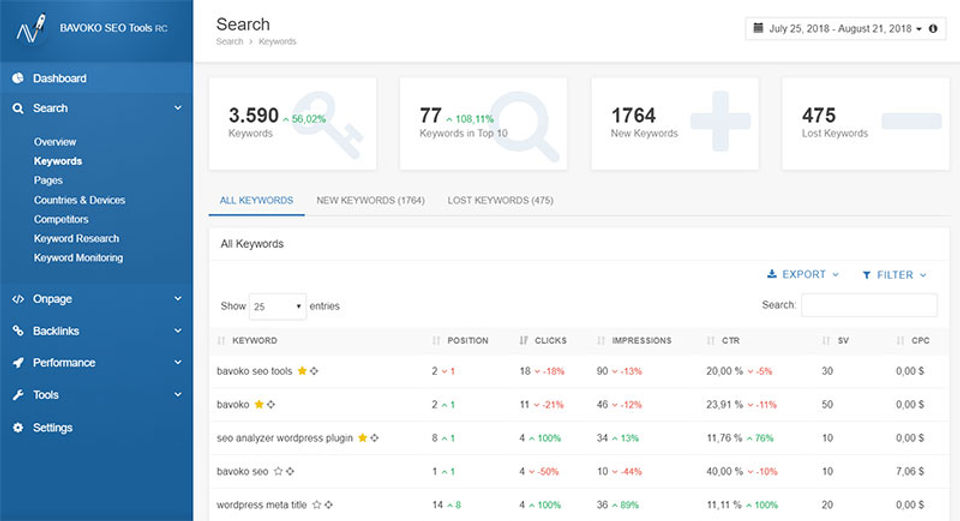The width and height of the screenshot is (960, 521).
Task: Open Pages in sidebar
Action: click(x=48, y=180)
